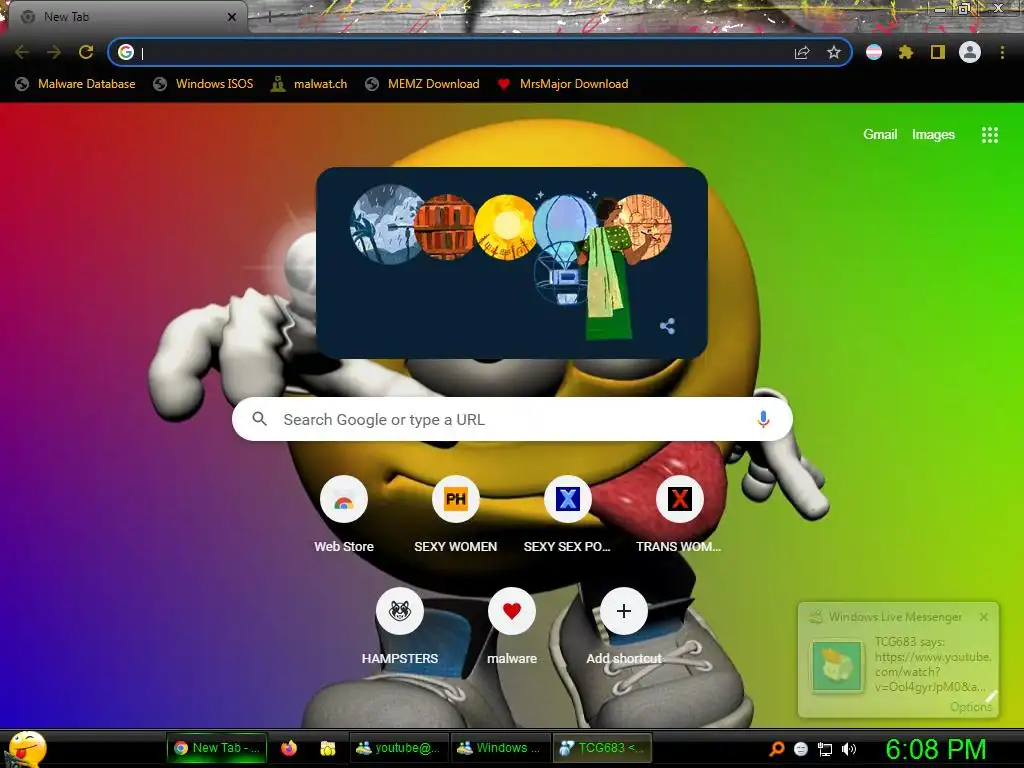This screenshot has width=1024, height=768.
Task: Click the Search Google or type a URL box
Action: coord(512,419)
